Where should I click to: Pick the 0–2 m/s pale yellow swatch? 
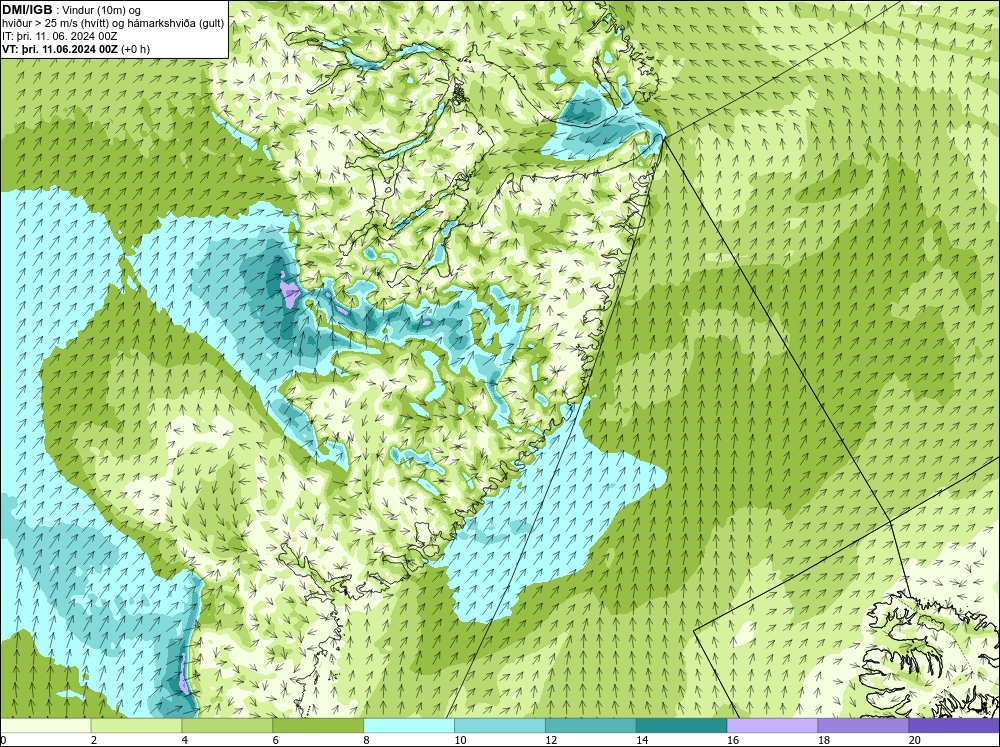(x=45, y=725)
